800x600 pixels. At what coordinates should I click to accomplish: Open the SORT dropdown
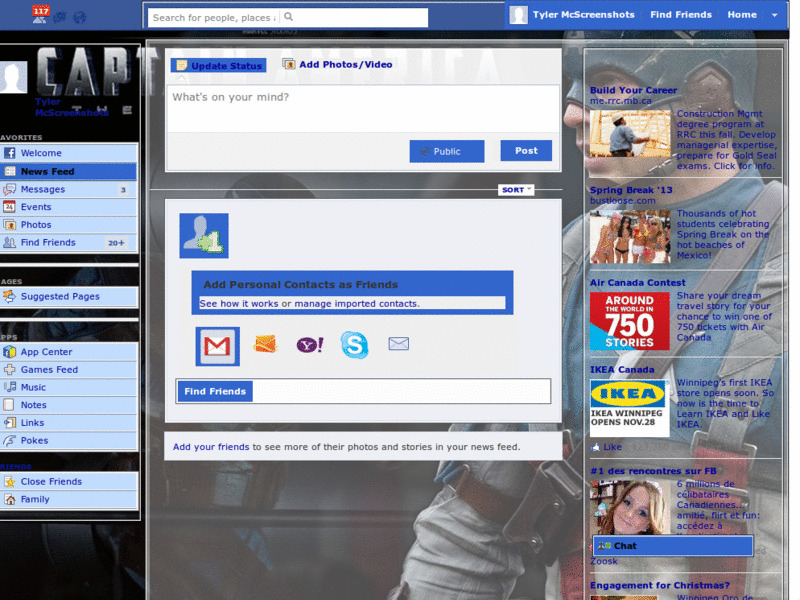(515, 190)
